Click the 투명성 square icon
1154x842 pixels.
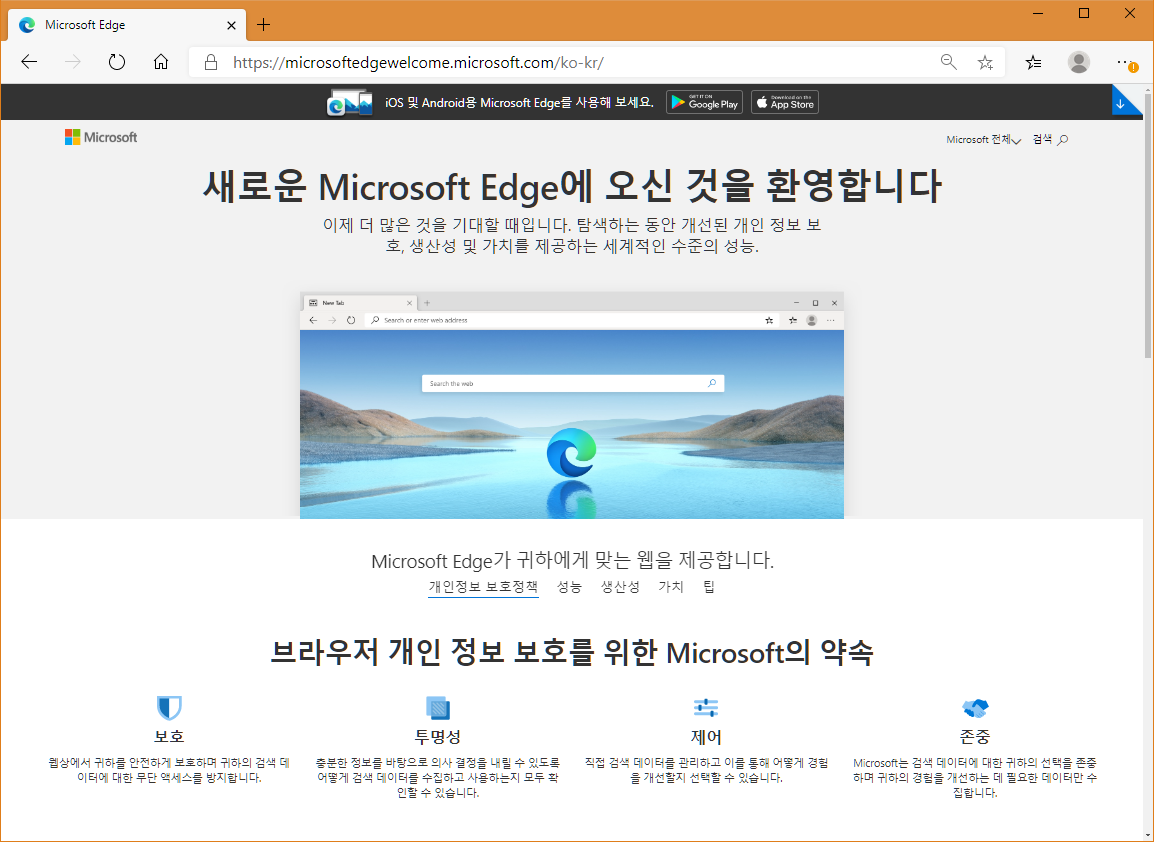click(438, 708)
